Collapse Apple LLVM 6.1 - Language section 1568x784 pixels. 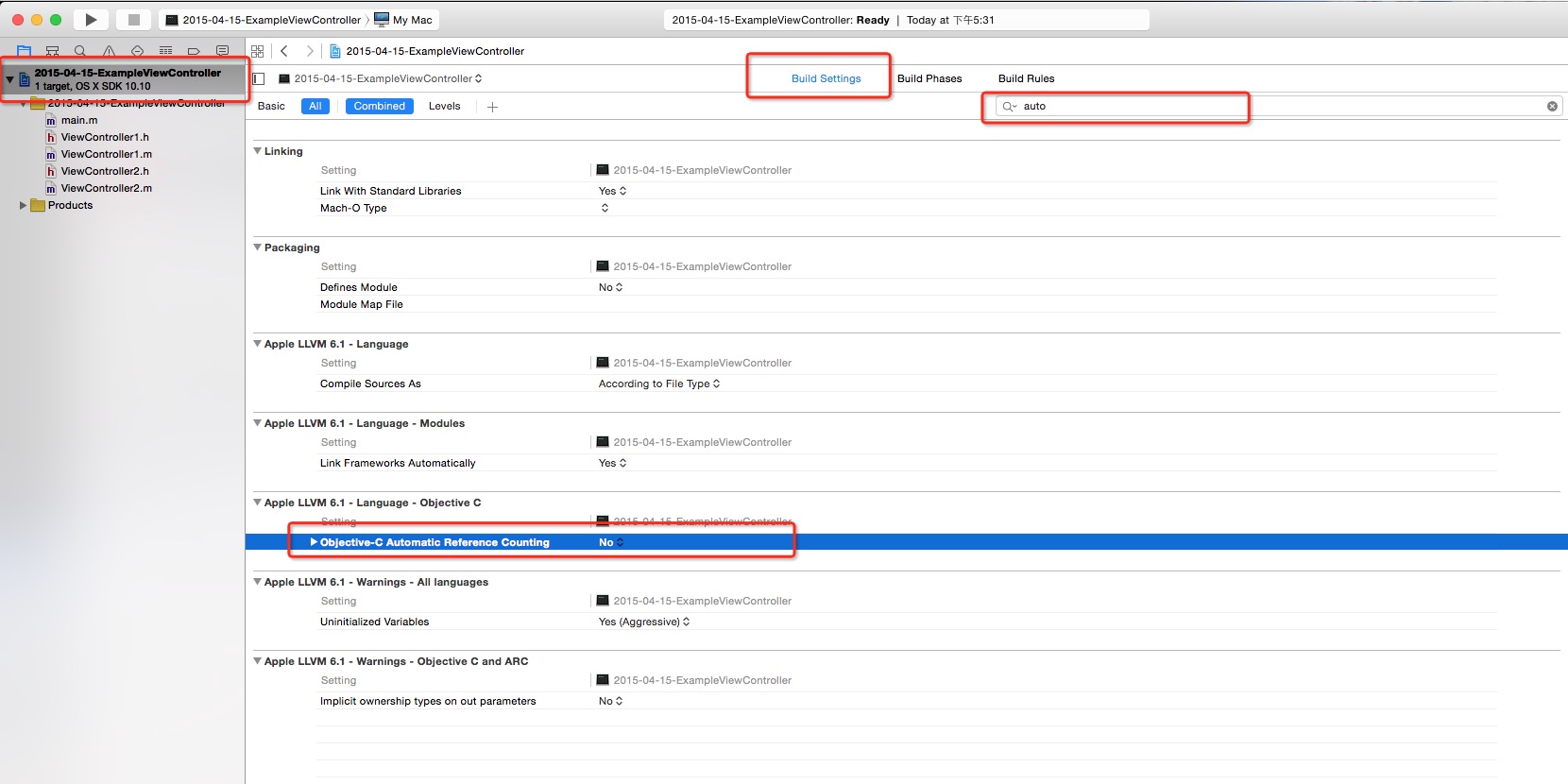click(x=257, y=344)
